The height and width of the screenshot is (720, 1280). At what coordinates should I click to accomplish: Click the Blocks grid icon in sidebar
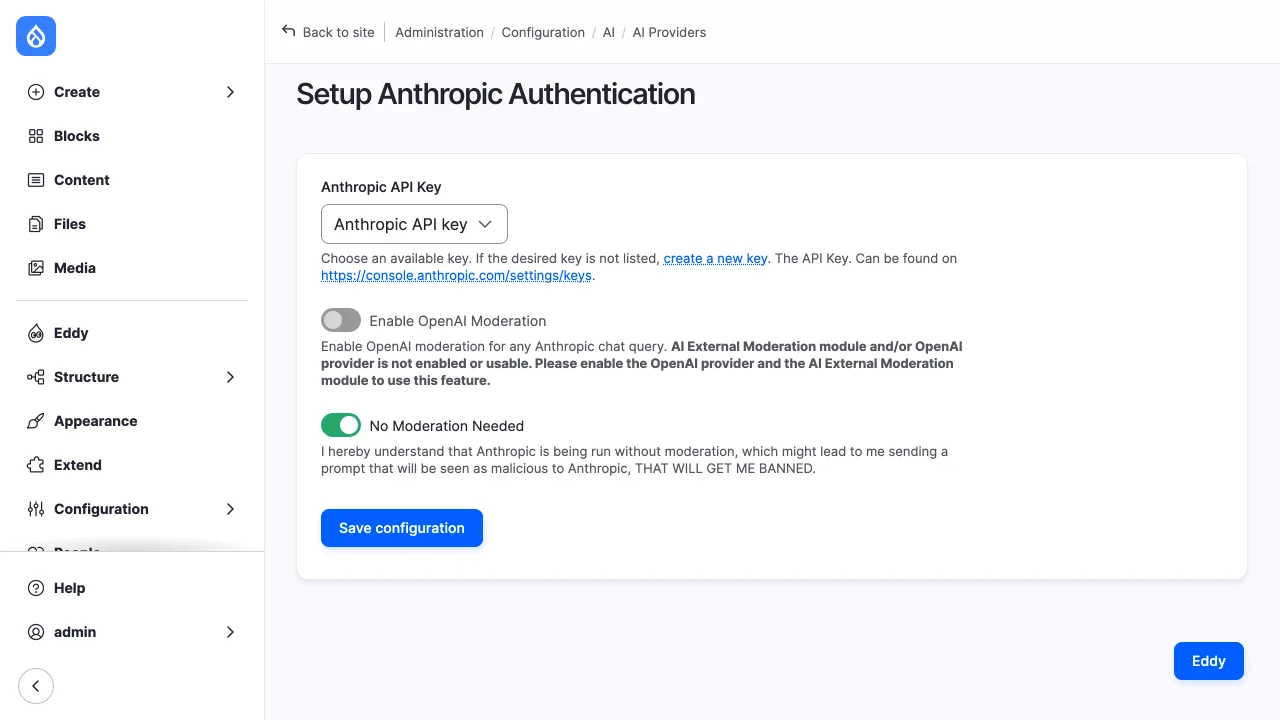(x=36, y=136)
